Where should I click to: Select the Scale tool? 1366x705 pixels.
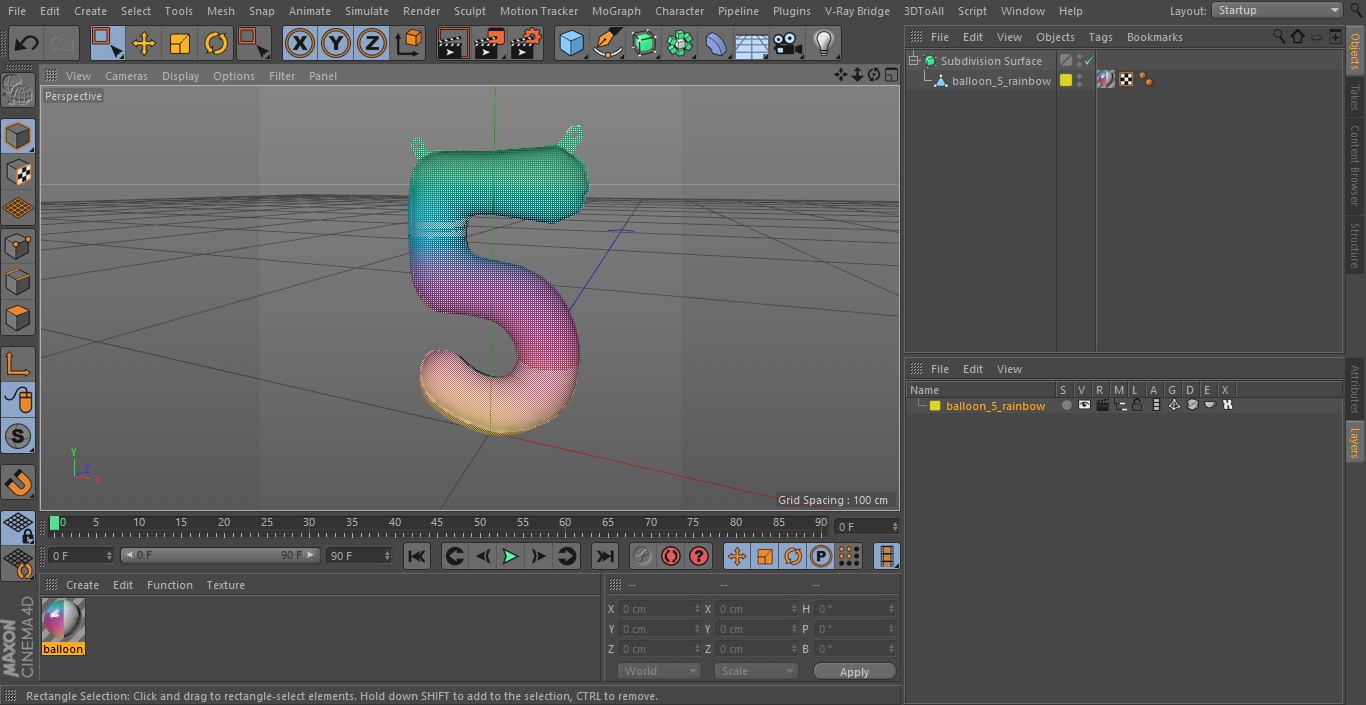point(180,43)
